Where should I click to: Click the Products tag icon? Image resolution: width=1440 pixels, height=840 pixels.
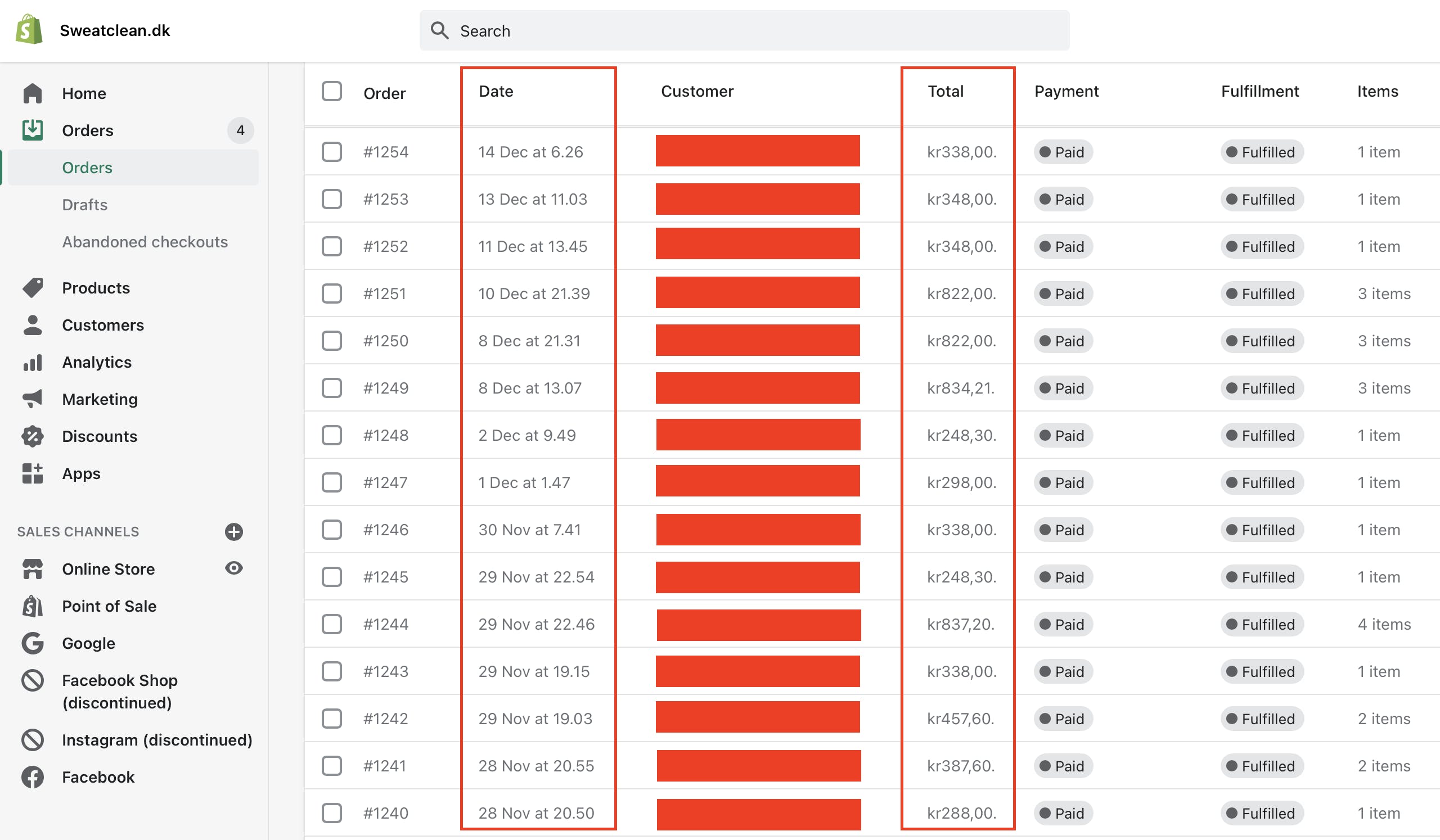pyautogui.click(x=33, y=288)
